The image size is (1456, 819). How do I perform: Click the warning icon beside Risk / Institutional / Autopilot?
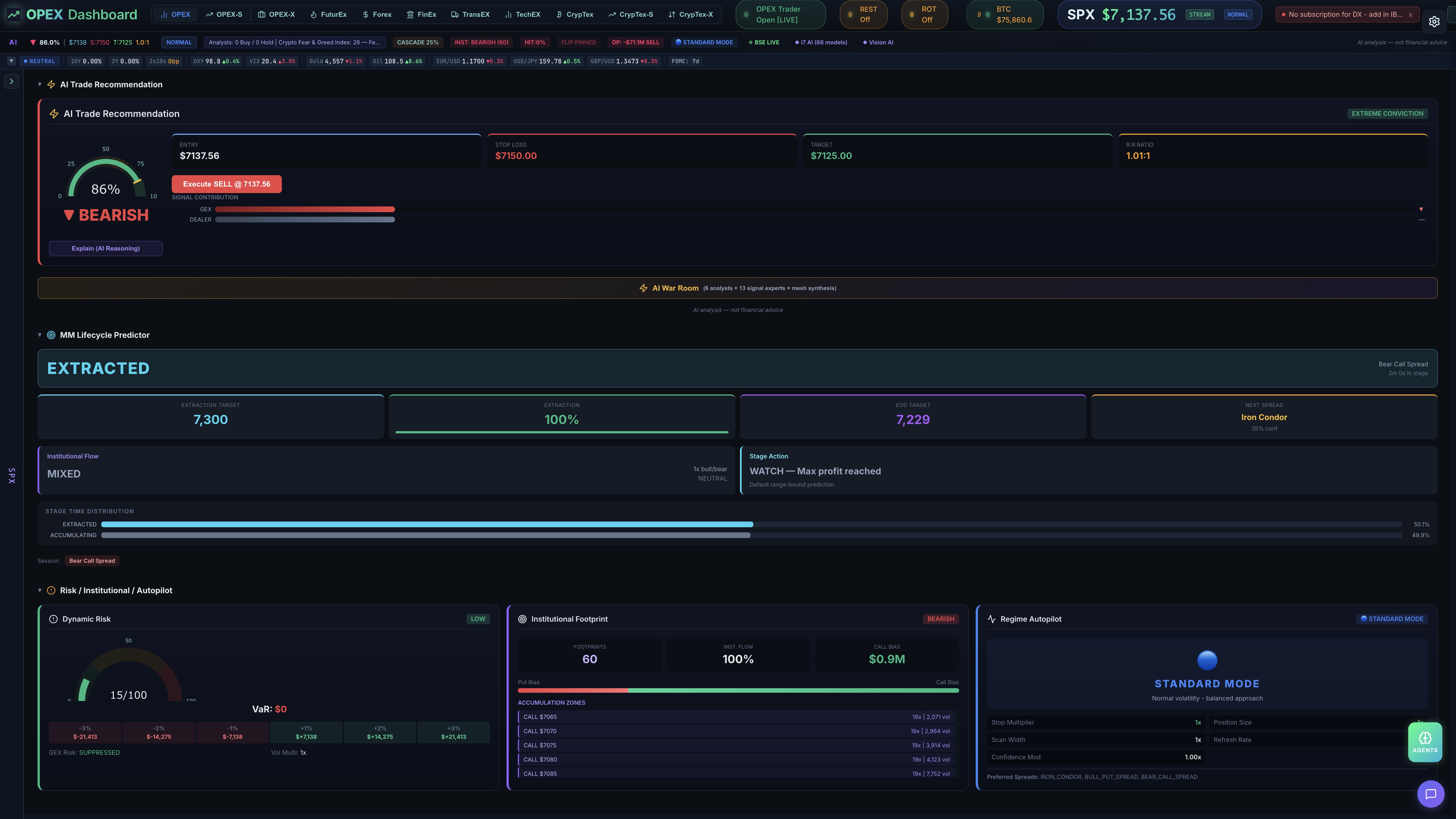51,591
